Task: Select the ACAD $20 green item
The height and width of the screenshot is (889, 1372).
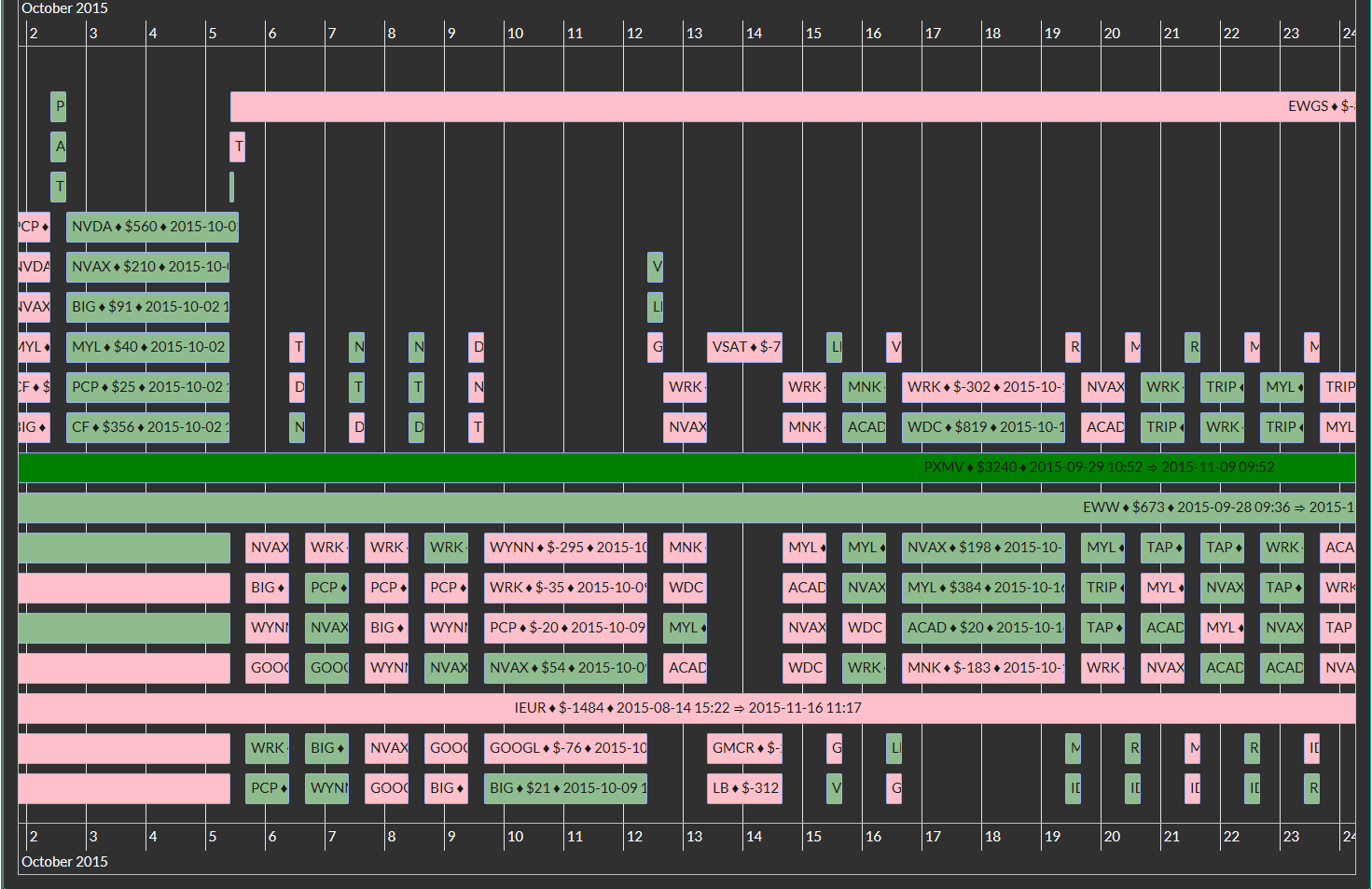Action: click(x=983, y=628)
